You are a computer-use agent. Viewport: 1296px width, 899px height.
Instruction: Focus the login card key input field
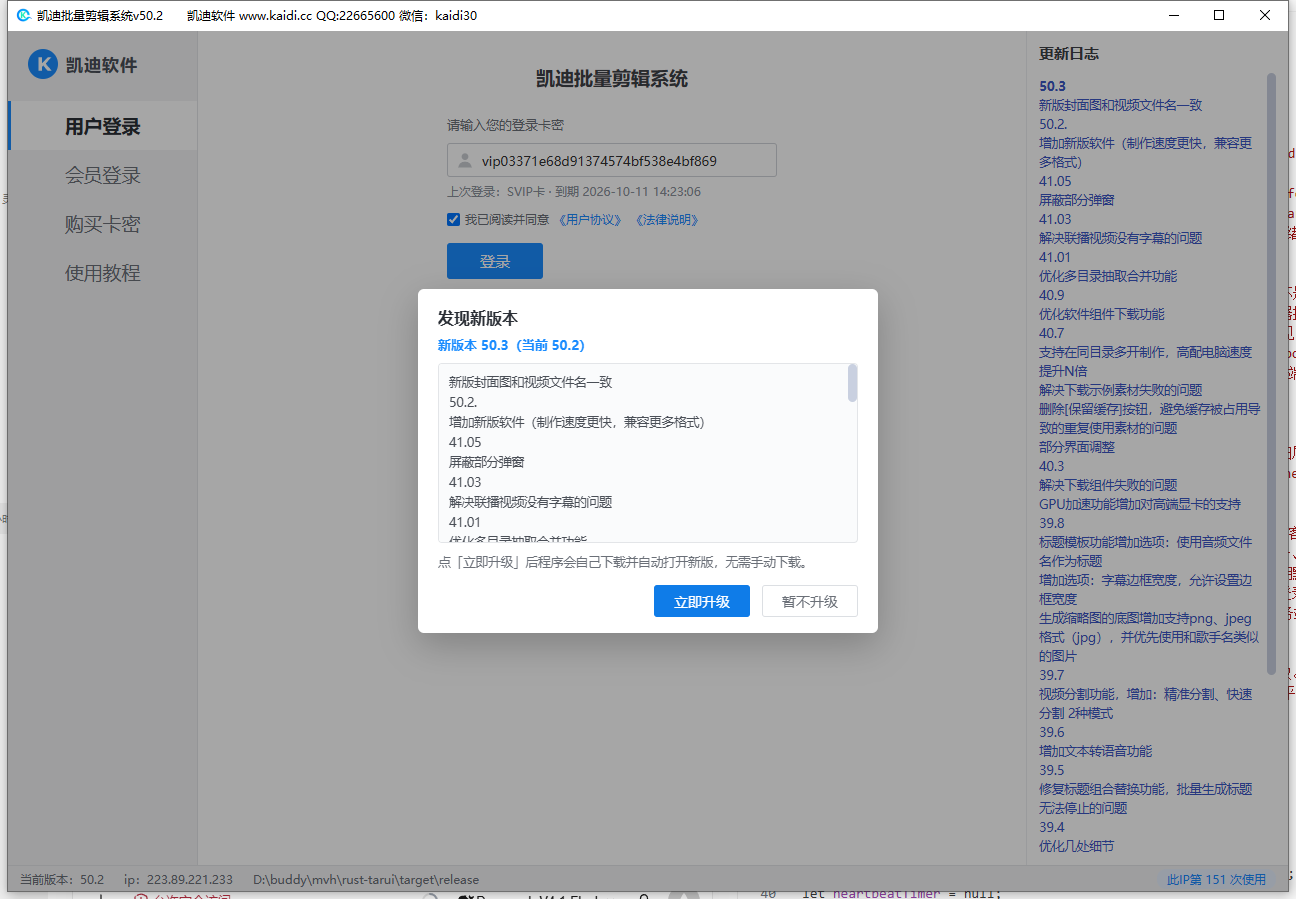click(612, 160)
